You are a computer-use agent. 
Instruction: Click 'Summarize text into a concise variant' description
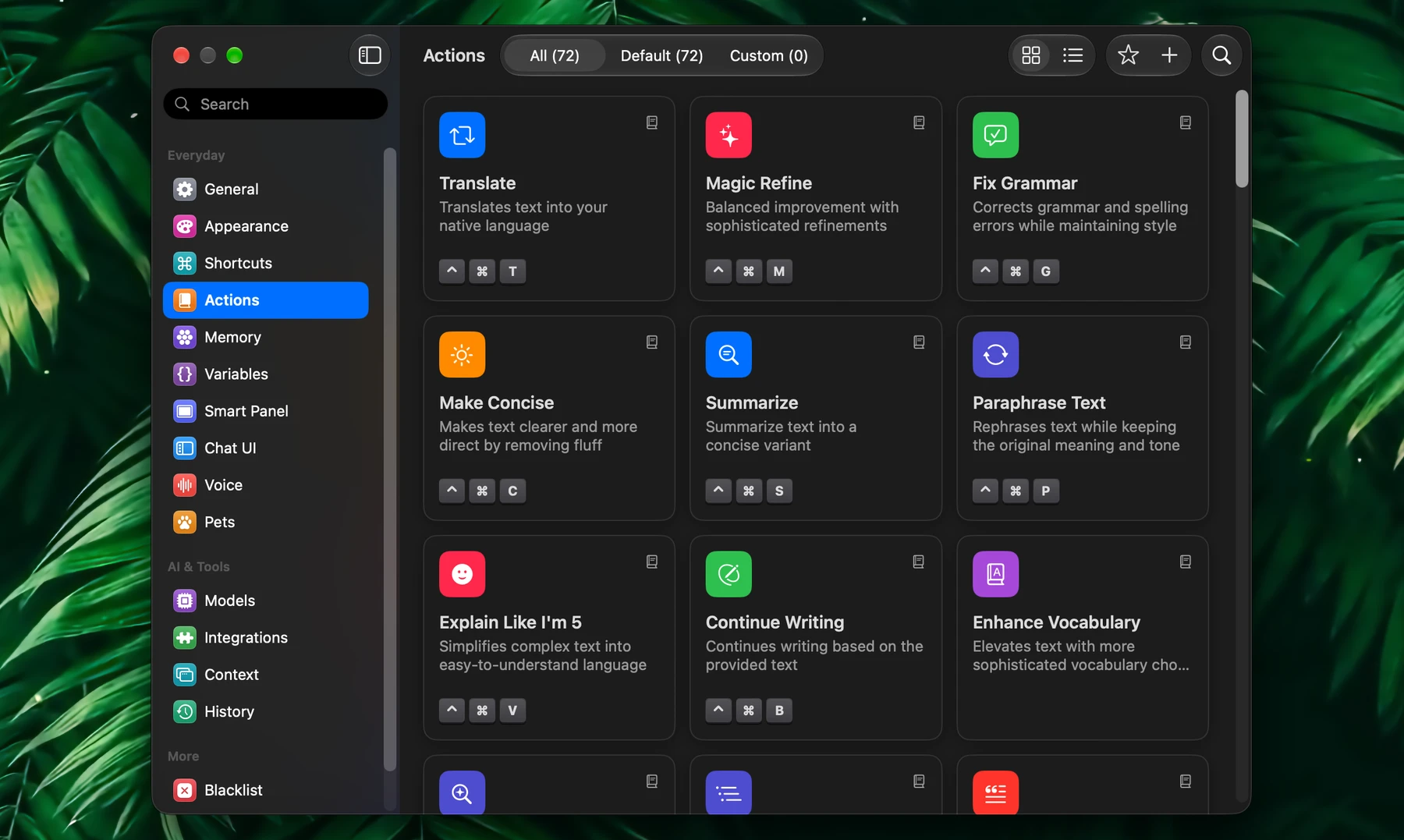(781, 436)
